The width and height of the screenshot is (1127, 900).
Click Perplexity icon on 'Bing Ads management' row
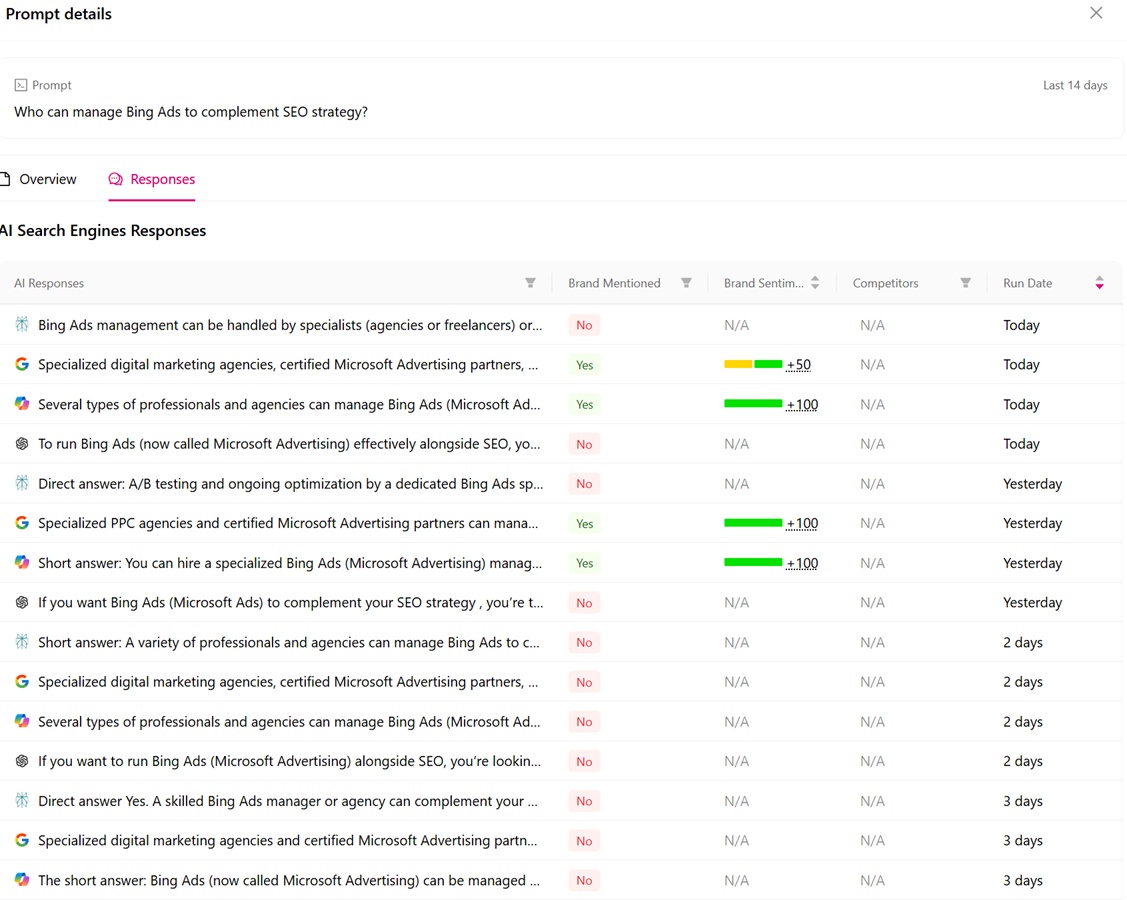(x=22, y=325)
